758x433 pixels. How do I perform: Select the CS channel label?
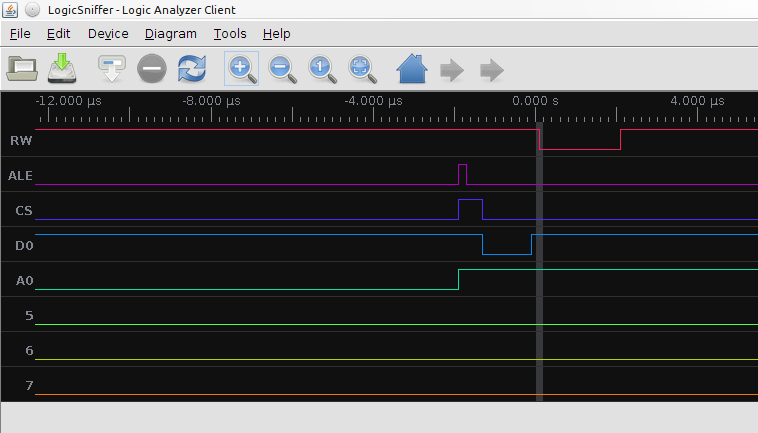tap(24, 211)
